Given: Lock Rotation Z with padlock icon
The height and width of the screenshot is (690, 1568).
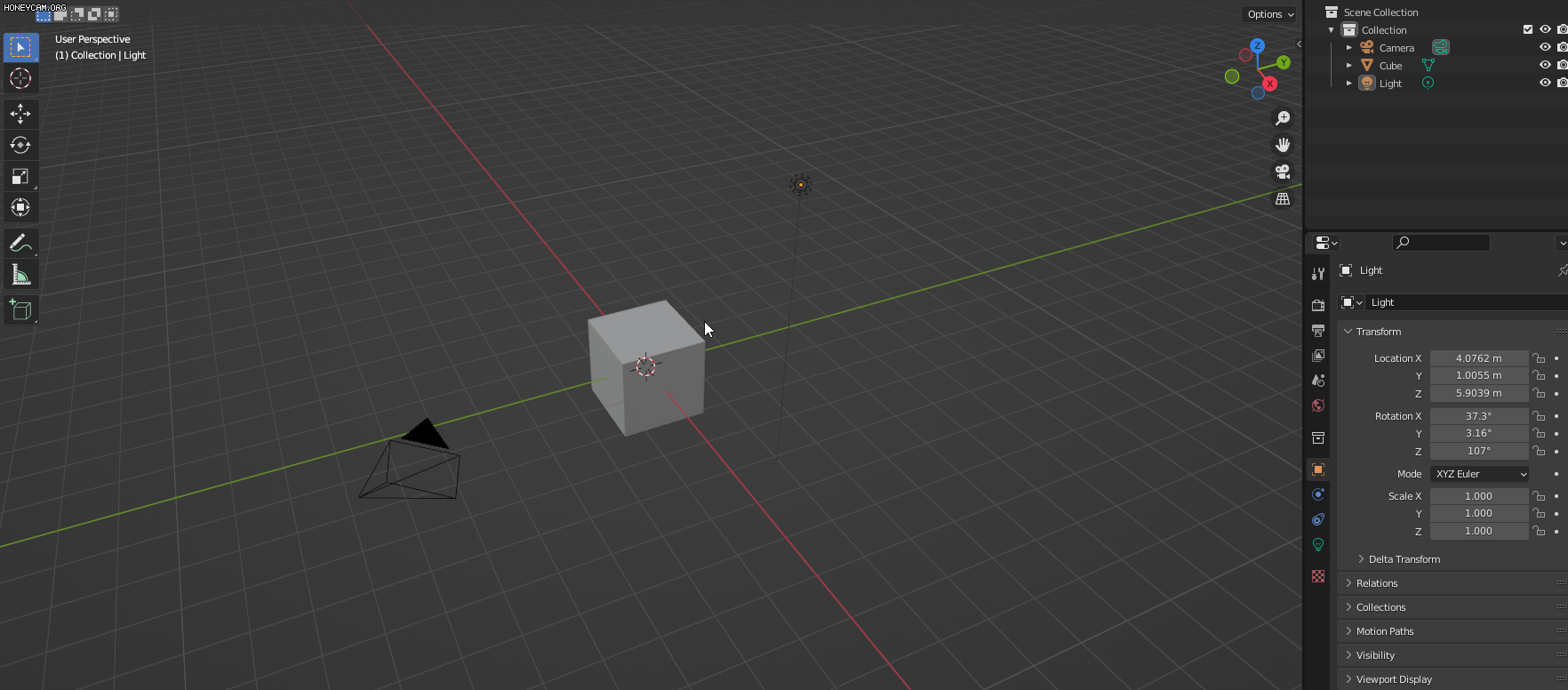Looking at the screenshot, I should pyautogui.click(x=1539, y=451).
